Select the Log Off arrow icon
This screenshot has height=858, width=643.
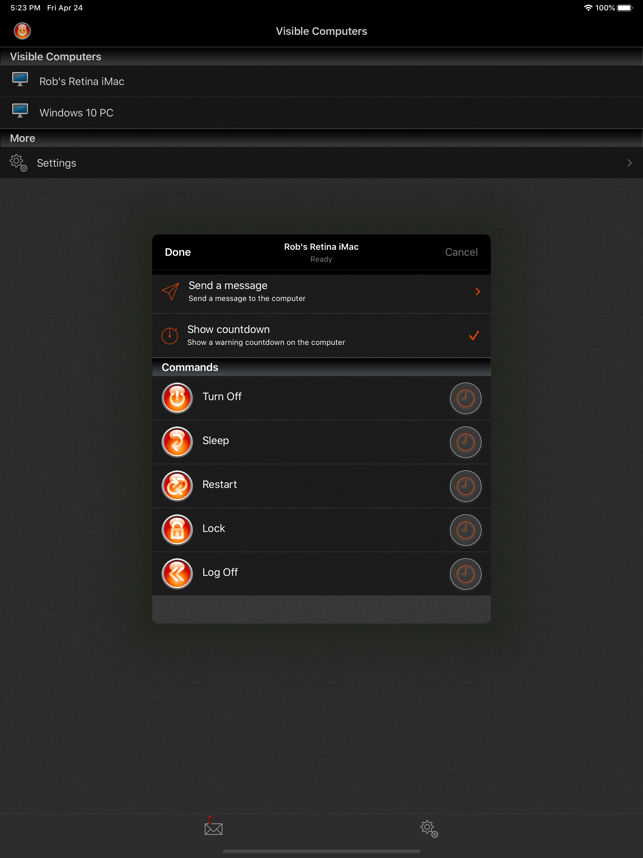[x=177, y=573]
